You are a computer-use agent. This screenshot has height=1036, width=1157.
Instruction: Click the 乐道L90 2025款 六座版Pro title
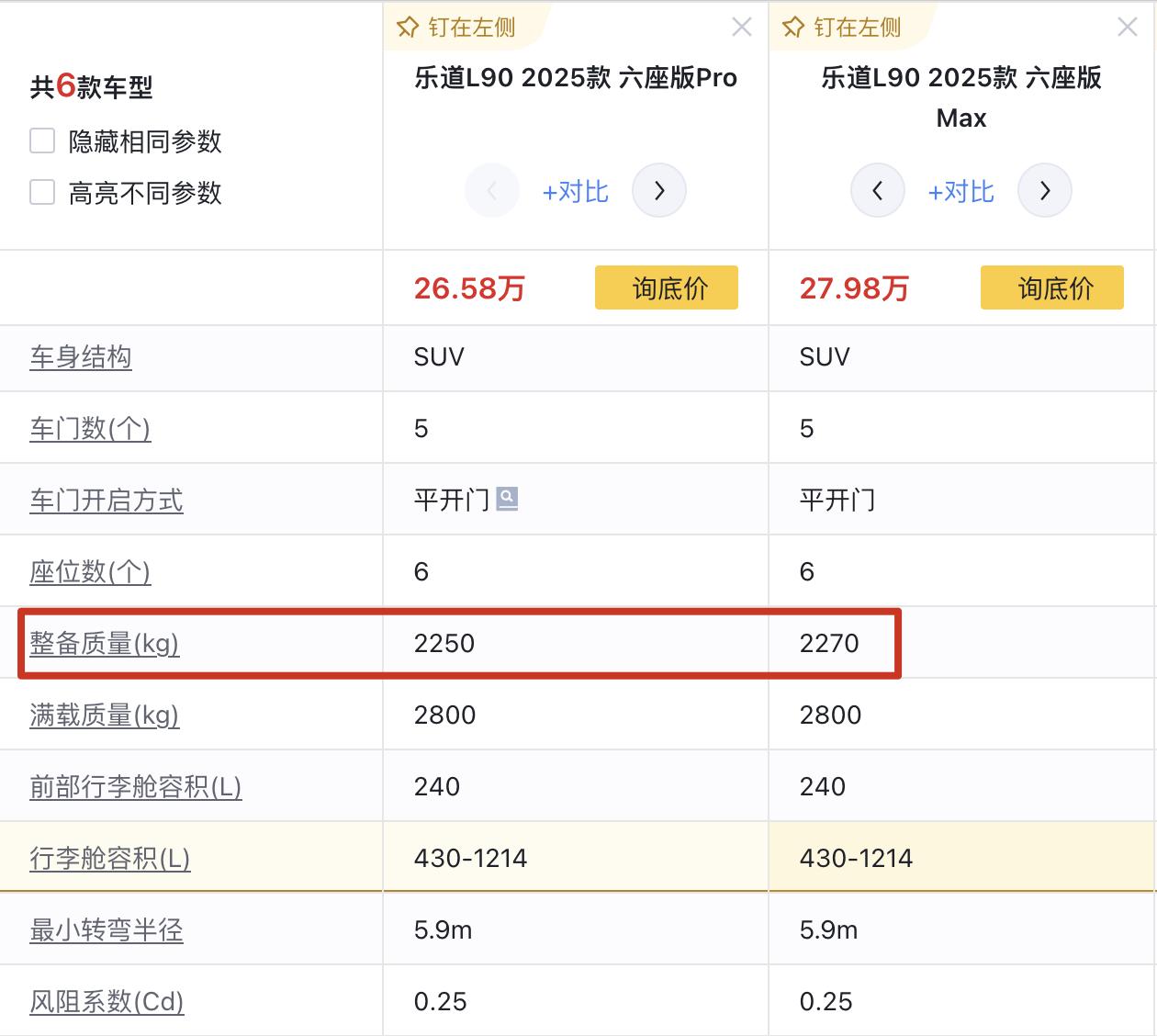coord(576,78)
